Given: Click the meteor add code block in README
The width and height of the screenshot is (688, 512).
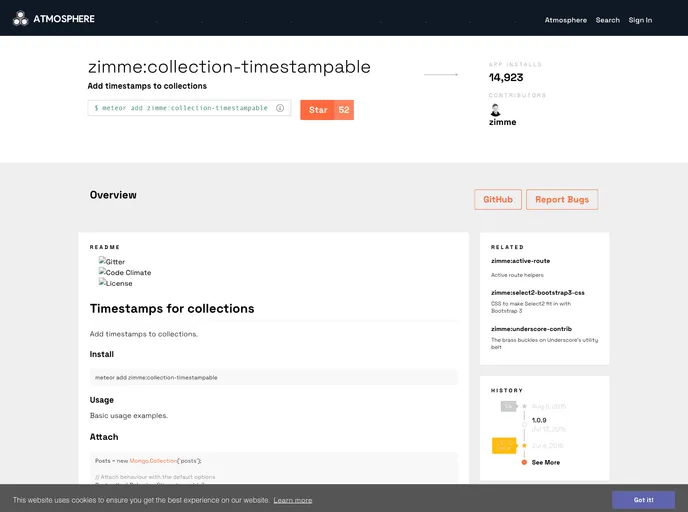Looking at the screenshot, I should click(274, 377).
